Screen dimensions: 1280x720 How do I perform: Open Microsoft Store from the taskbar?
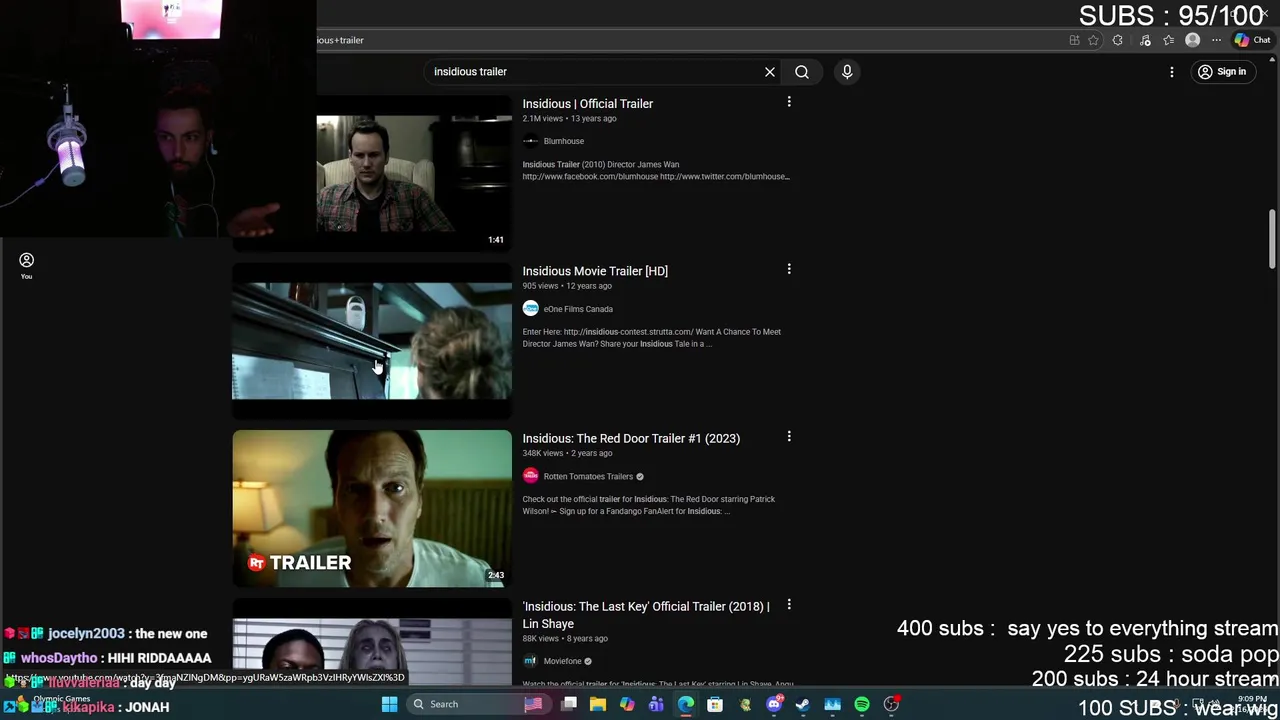(715, 704)
